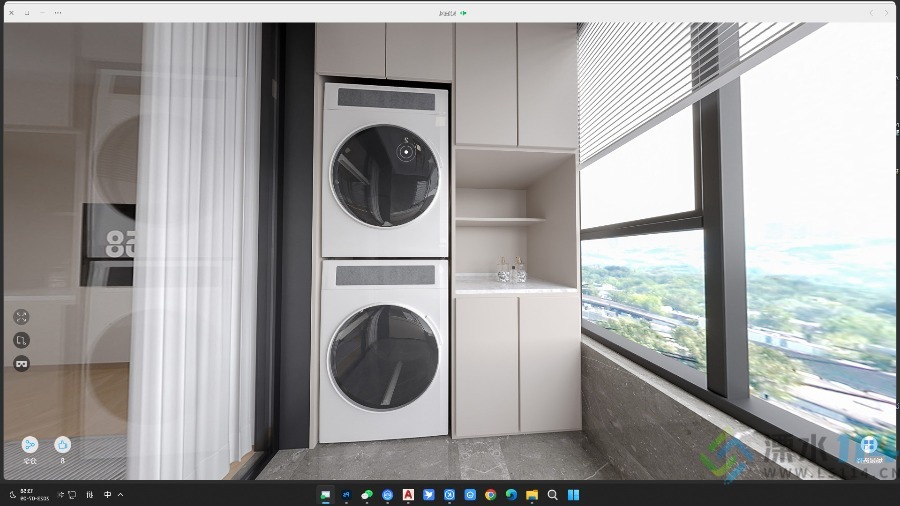The image size is (900, 506).
Task: Open Microsoft Edge from the taskbar
Action: coord(511,494)
